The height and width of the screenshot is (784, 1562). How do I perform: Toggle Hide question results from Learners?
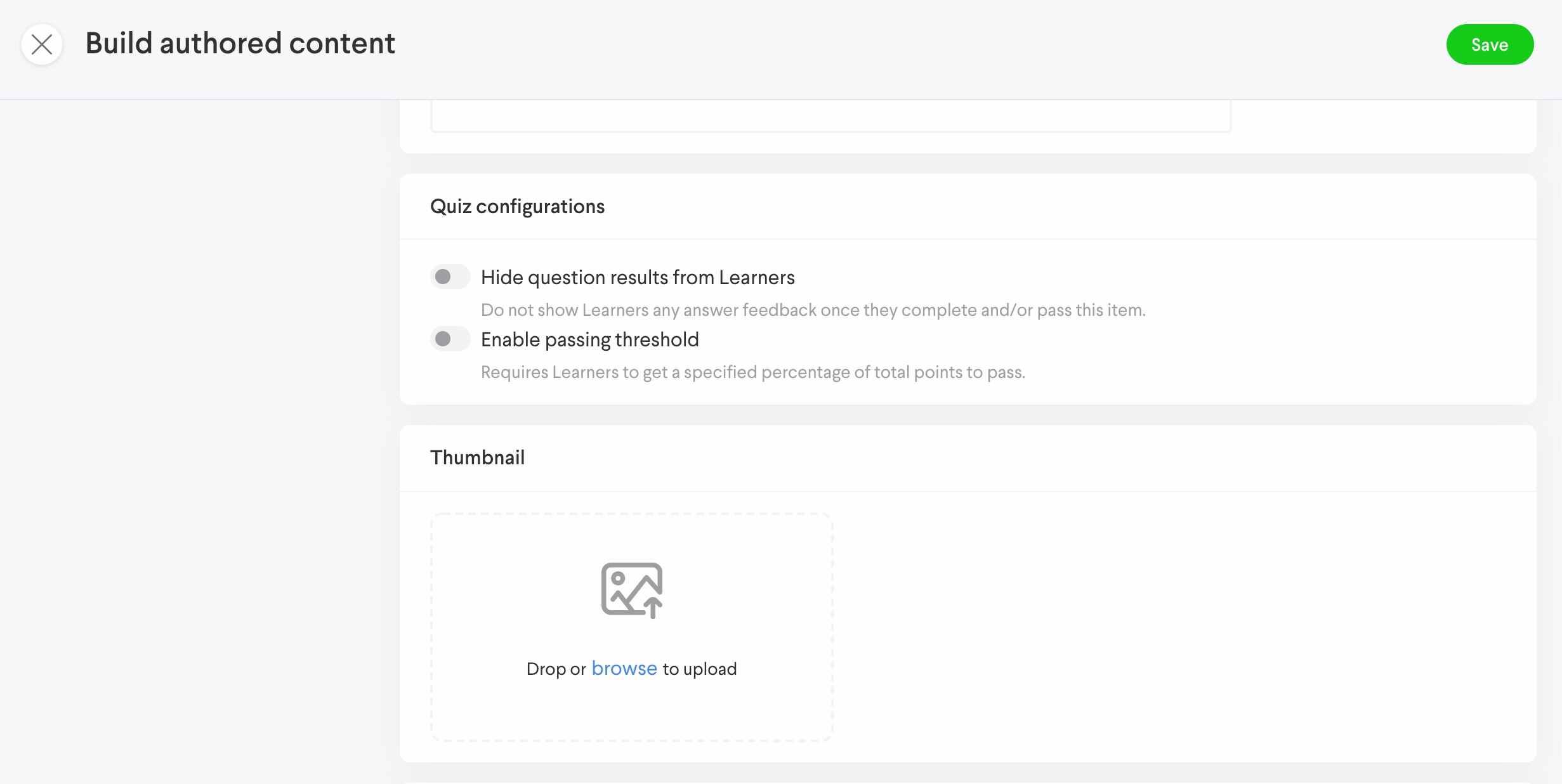point(450,277)
